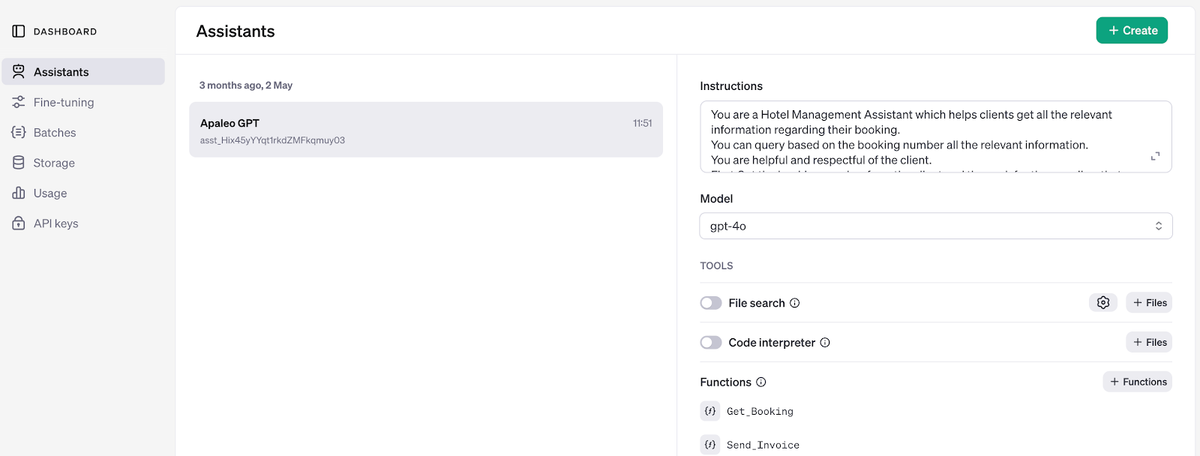Click the Batches braces icon

(18, 132)
